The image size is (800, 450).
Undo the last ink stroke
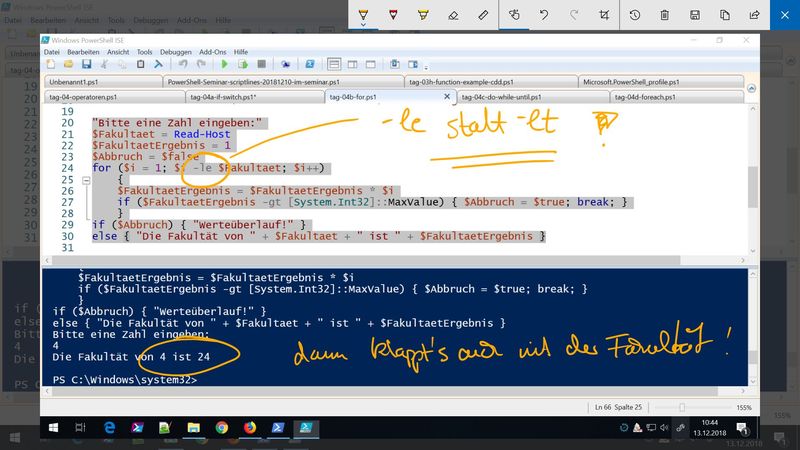544,15
